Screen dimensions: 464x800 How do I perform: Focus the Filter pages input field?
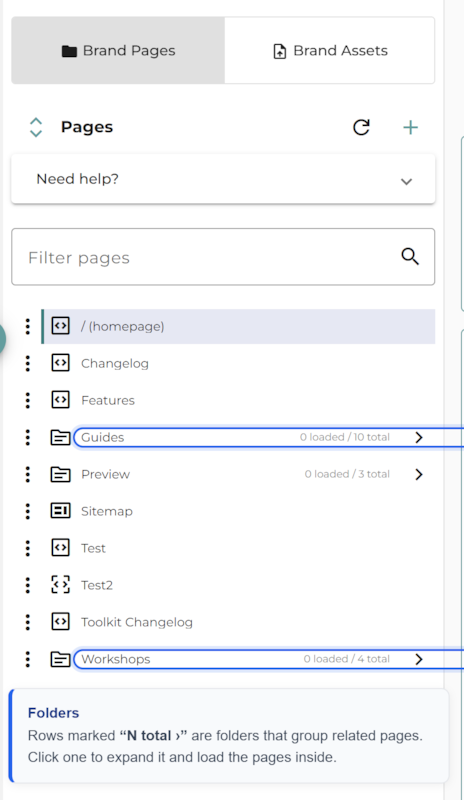[223, 257]
